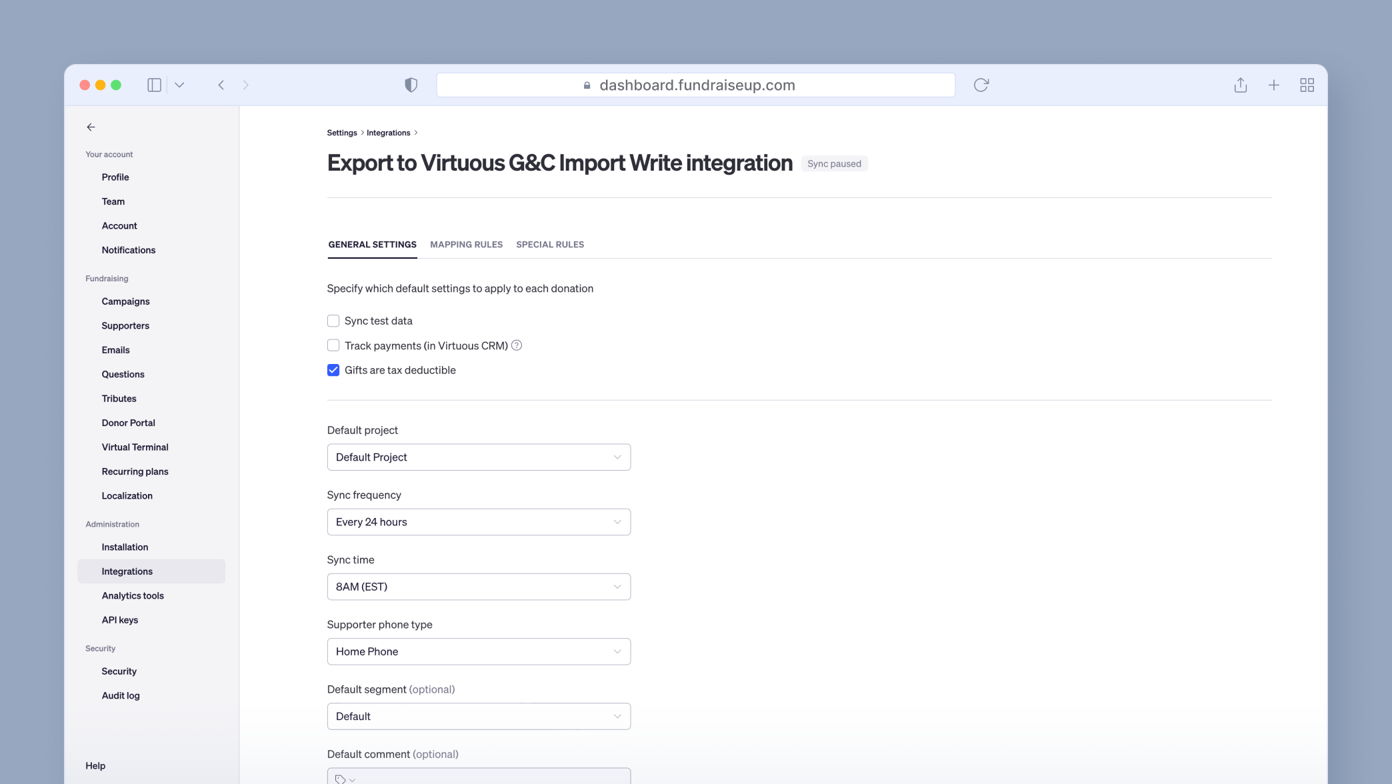Screen dimensions: 1392x784
Task: Expand the Sync frequency dropdown
Action: tap(478, 522)
